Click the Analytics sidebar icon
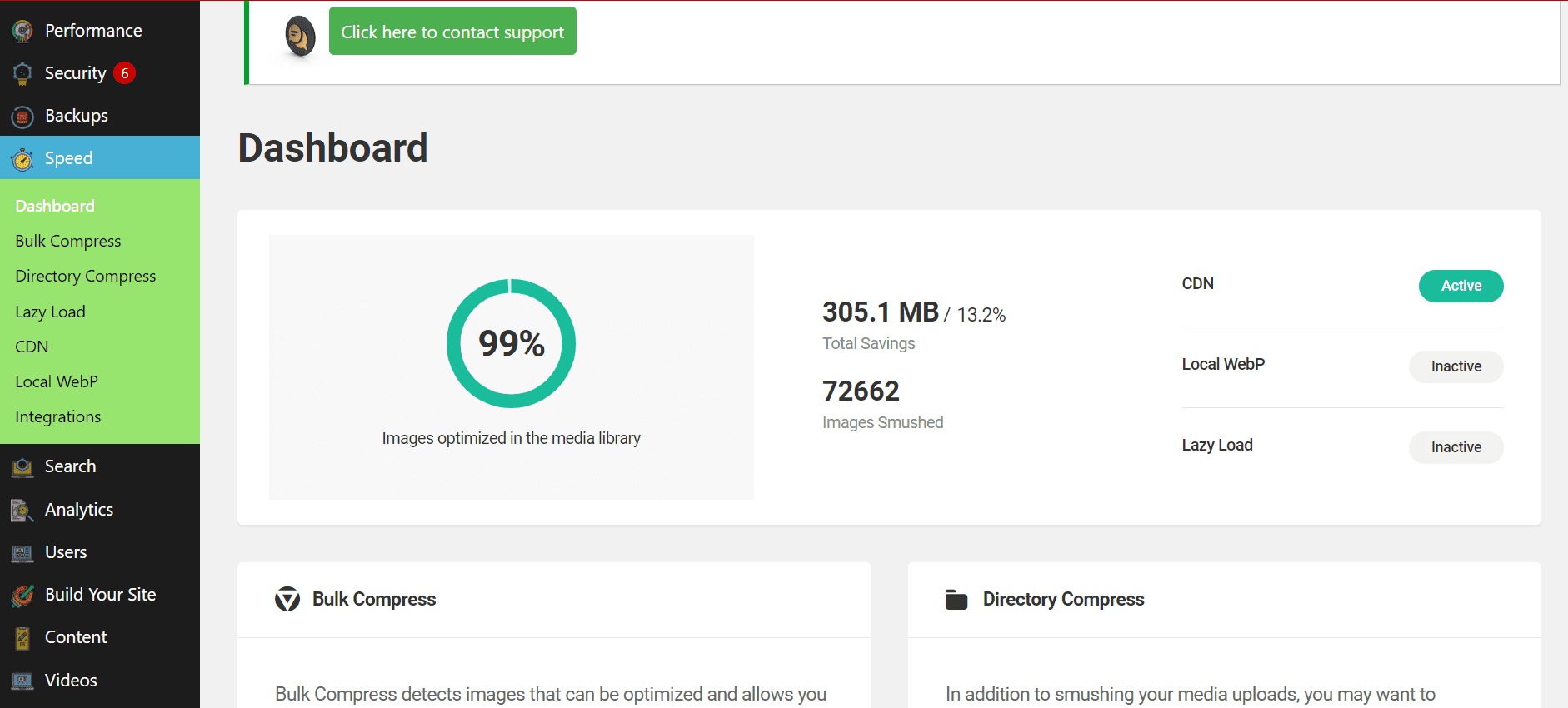 click(x=22, y=511)
